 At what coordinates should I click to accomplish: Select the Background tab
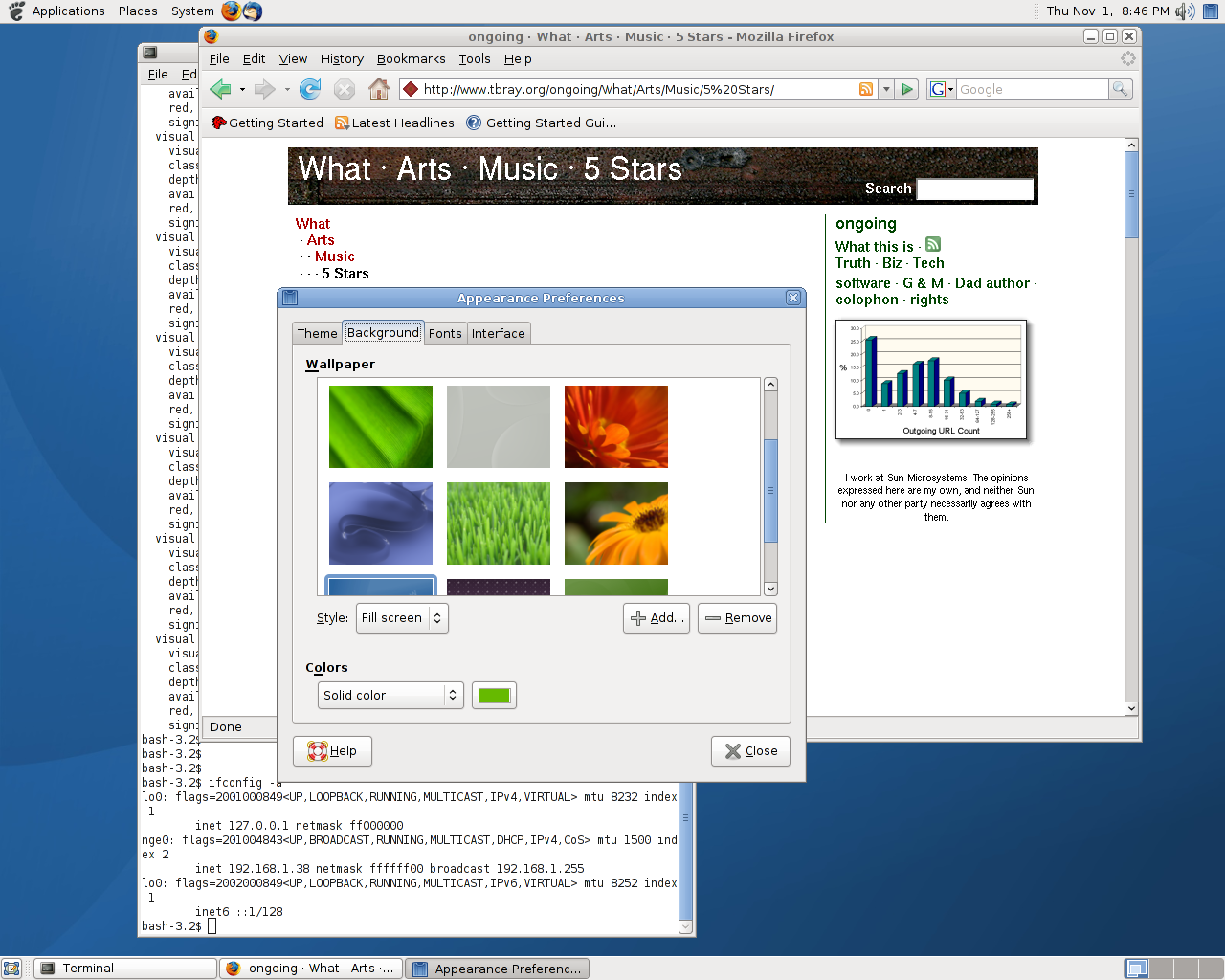point(383,332)
